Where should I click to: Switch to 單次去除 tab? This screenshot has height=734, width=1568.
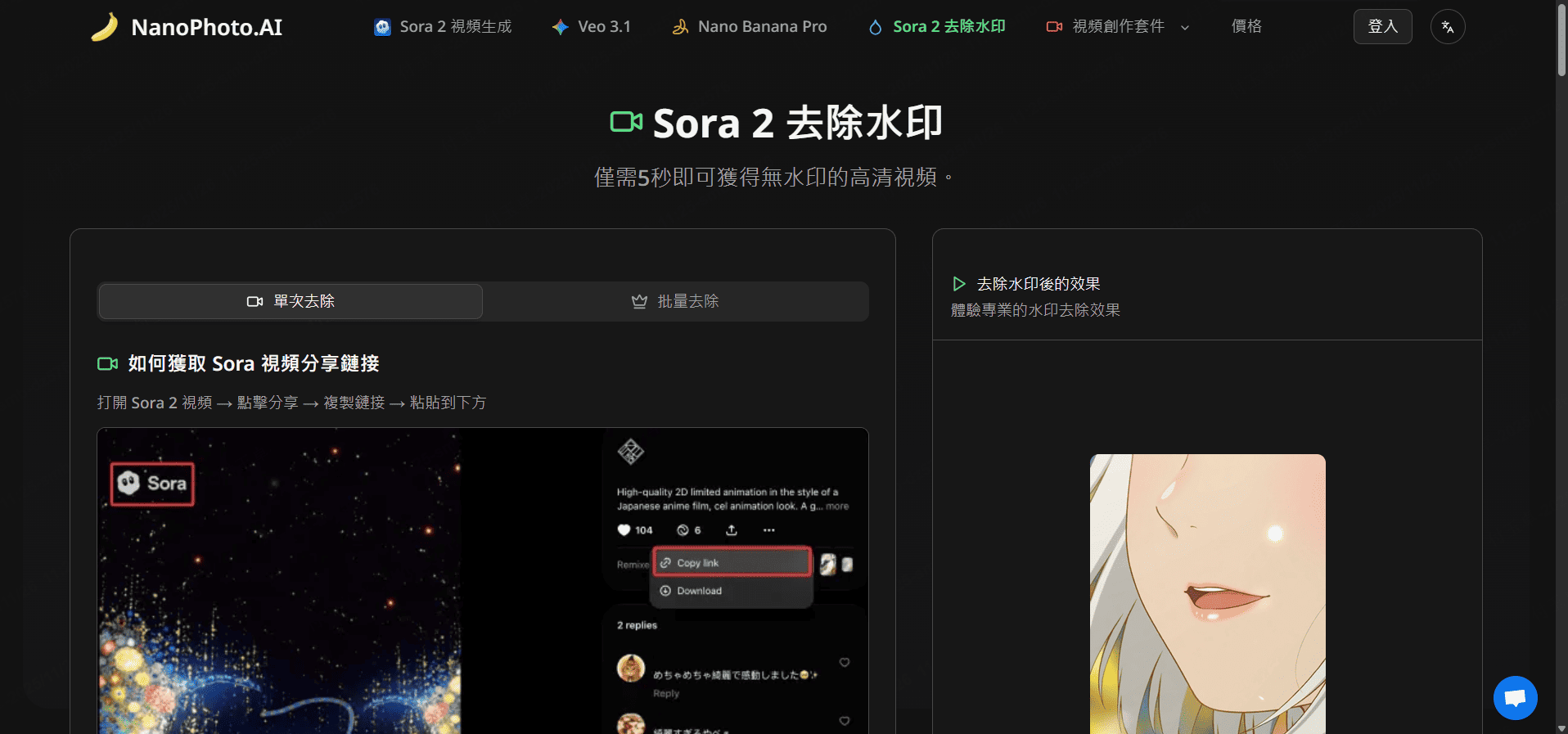(291, 301)
